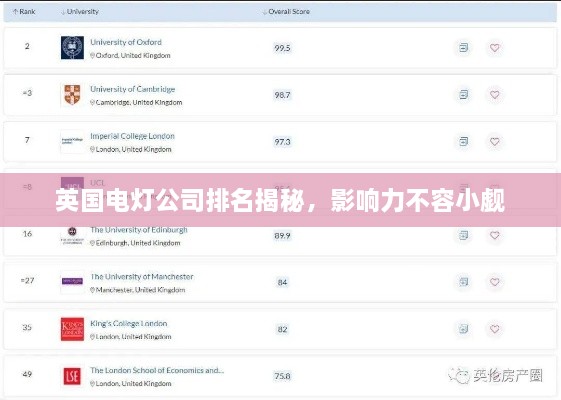Click the University of Manchester purple logo
The width and height of the screenshot is (561, 400).
tap(72, 282)
